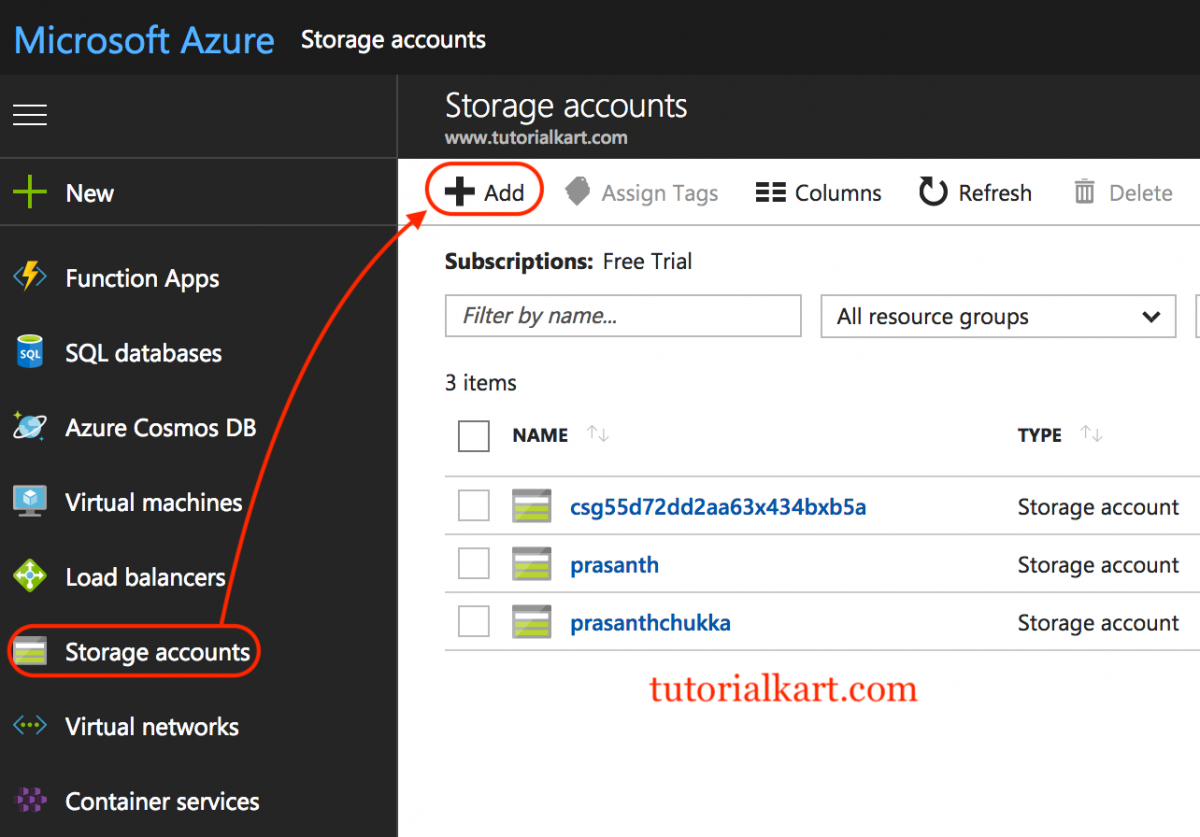Click the Refresh button

click(975, 192)
